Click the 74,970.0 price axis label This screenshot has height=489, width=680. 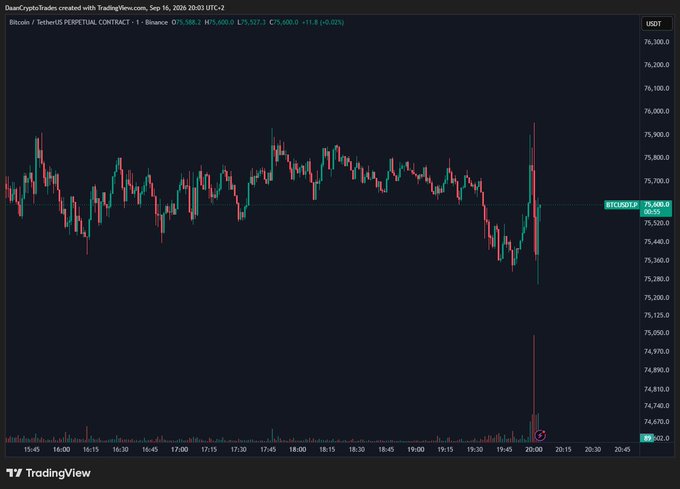click(656, 351)
